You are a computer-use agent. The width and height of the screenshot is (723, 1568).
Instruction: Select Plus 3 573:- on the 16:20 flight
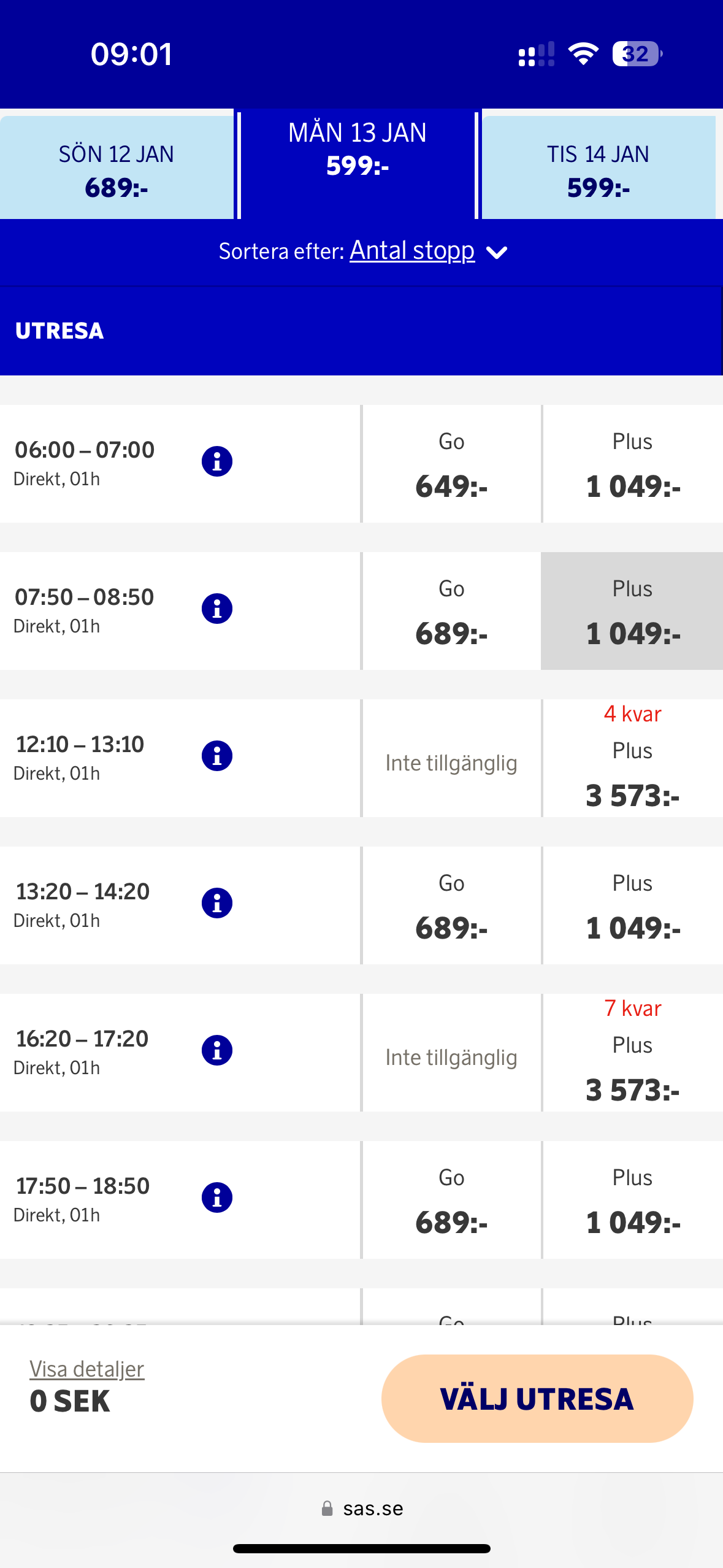pos(632,1053)
